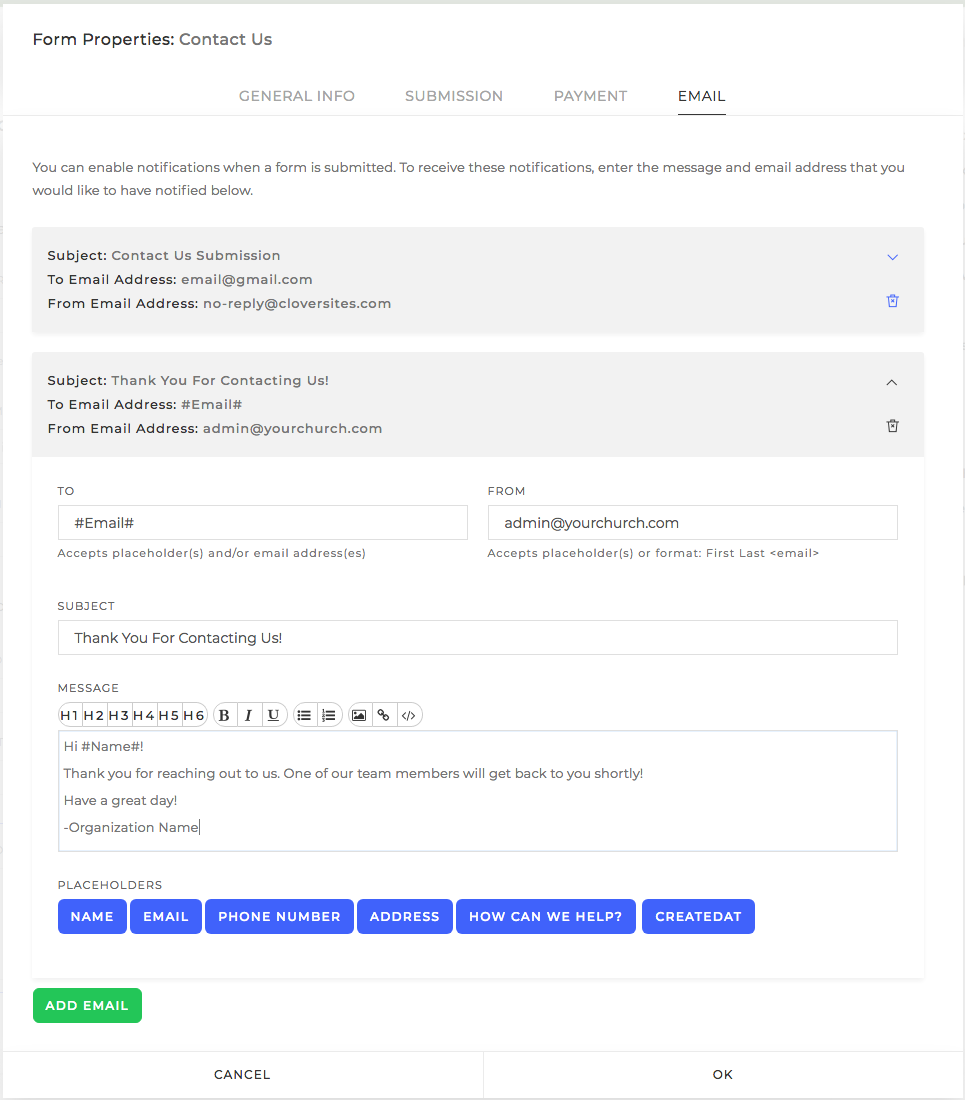Screen dimensions: 965x1100
Task: Collapse the Thank You For Contacting Us email
Action: pyautogui.click(x=892, y=382)
